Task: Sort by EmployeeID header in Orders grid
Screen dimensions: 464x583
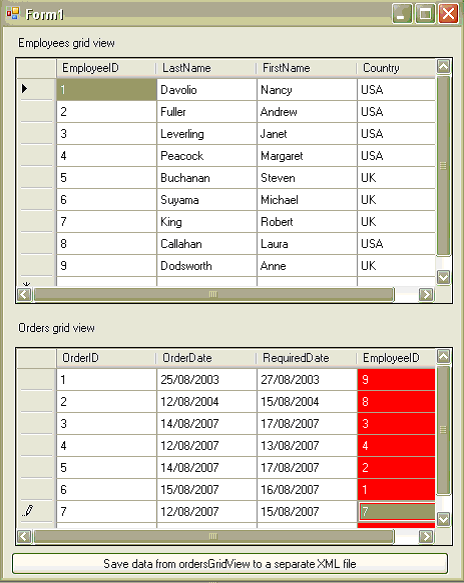Action: coord(396,358)
